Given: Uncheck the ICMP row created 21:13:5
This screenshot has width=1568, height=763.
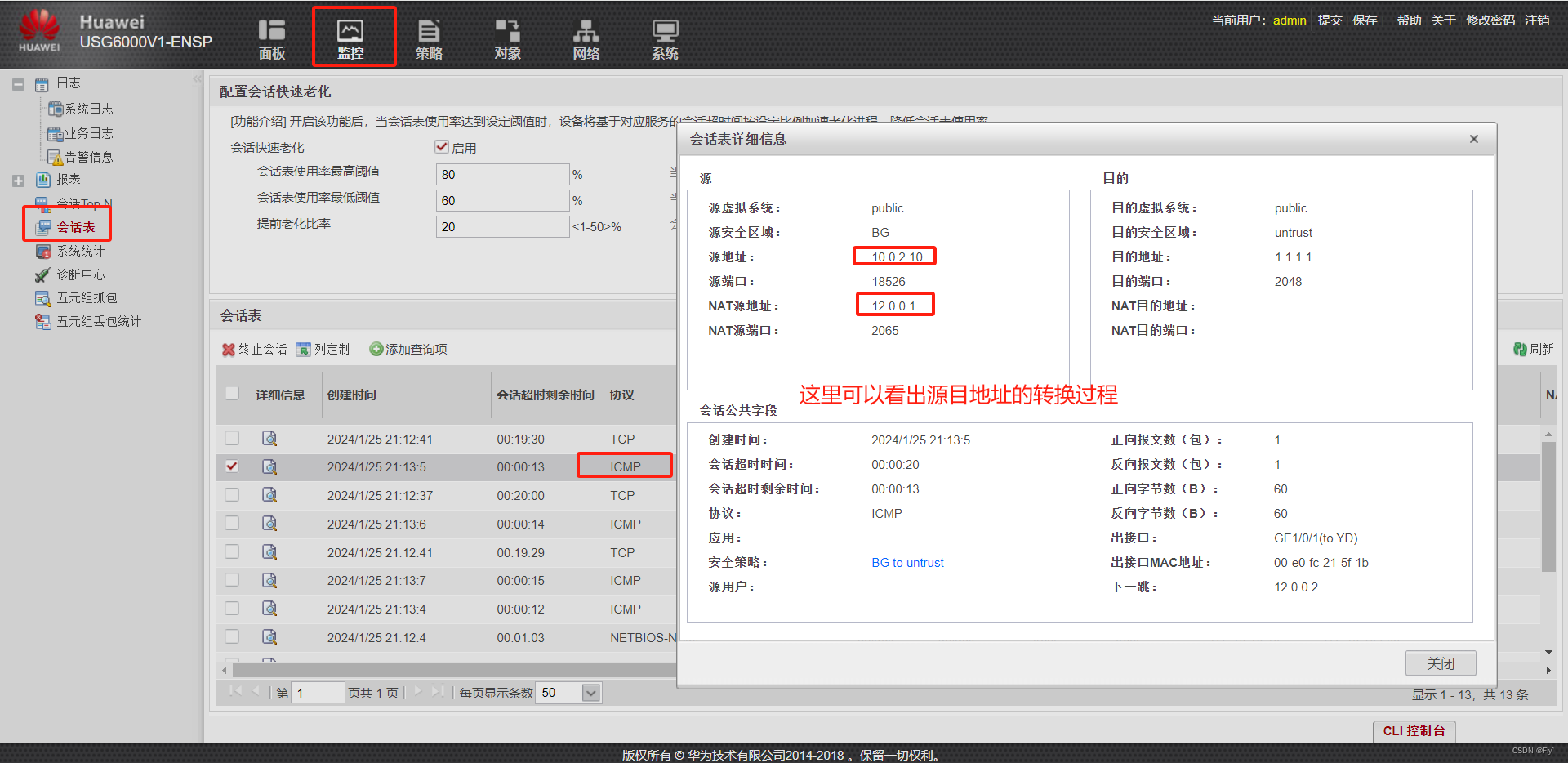Looking at the screenshot, I should pos(232,466).
